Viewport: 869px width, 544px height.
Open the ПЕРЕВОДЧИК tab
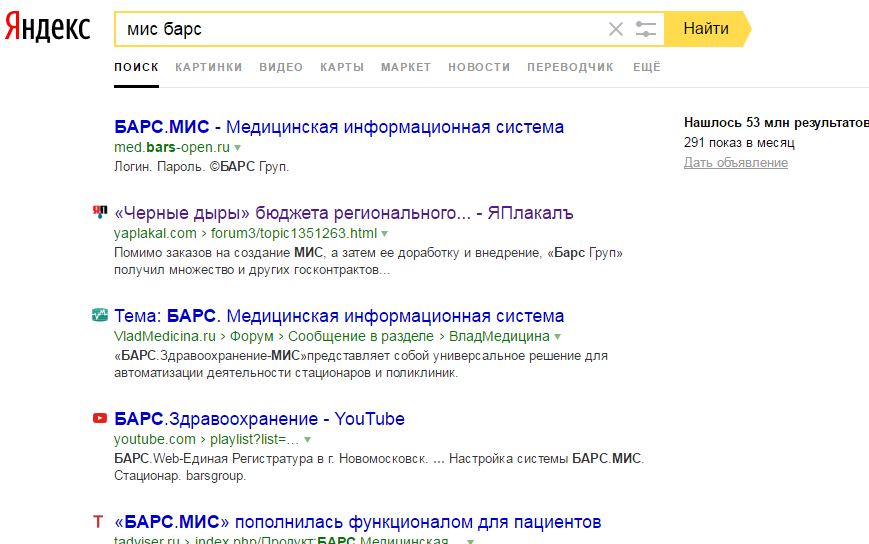[x=570, y=67]
